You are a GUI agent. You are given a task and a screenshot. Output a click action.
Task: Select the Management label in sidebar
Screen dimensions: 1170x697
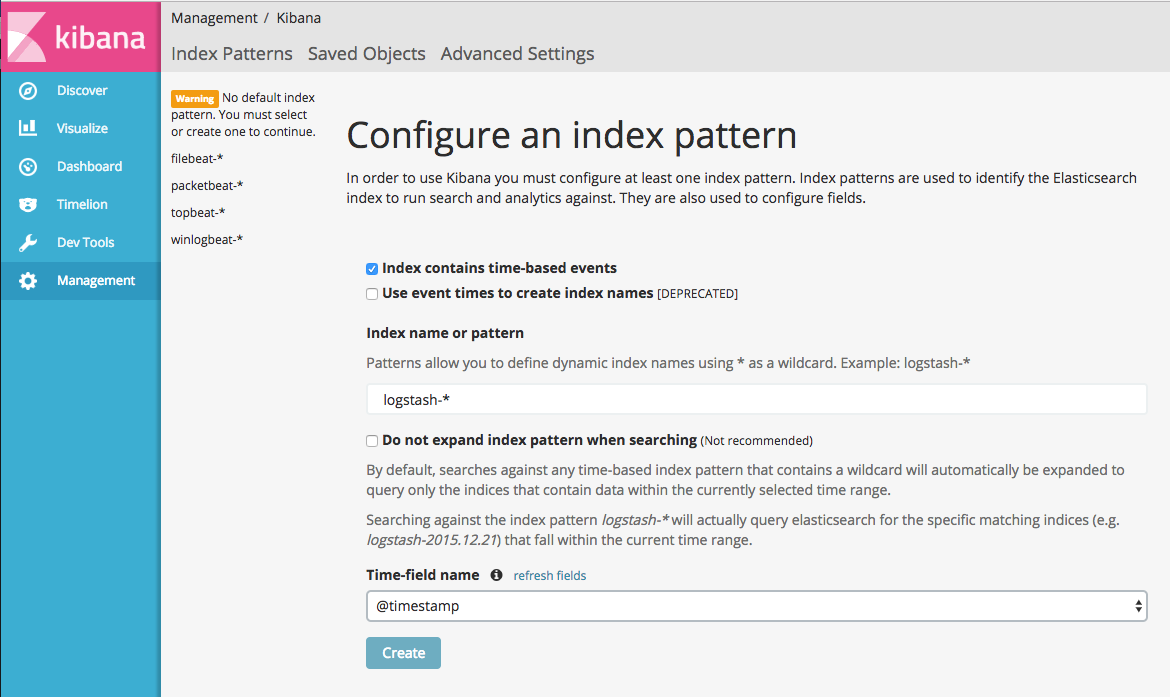click(x=96, y=281)
